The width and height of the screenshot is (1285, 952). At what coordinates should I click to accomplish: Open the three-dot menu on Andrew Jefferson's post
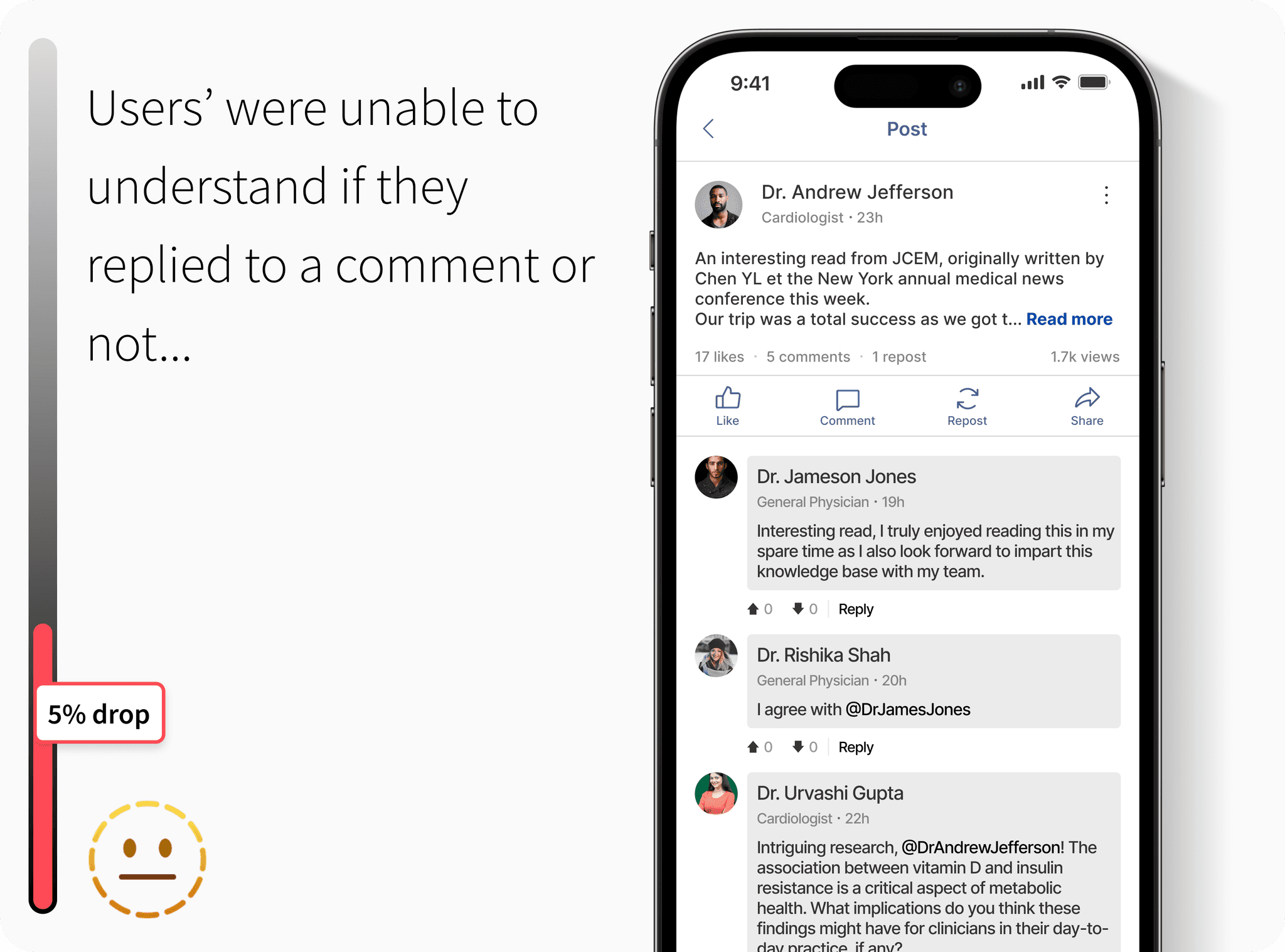[1106, 195]
